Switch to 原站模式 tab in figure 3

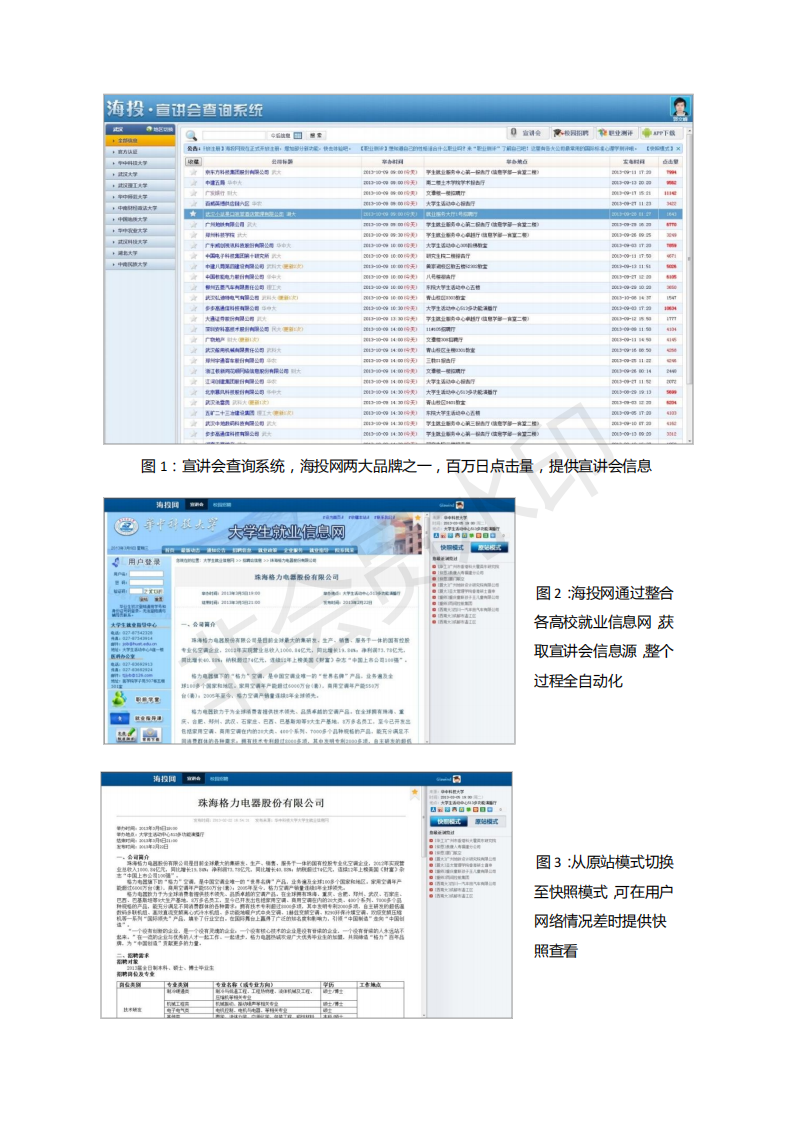point(486,821)
